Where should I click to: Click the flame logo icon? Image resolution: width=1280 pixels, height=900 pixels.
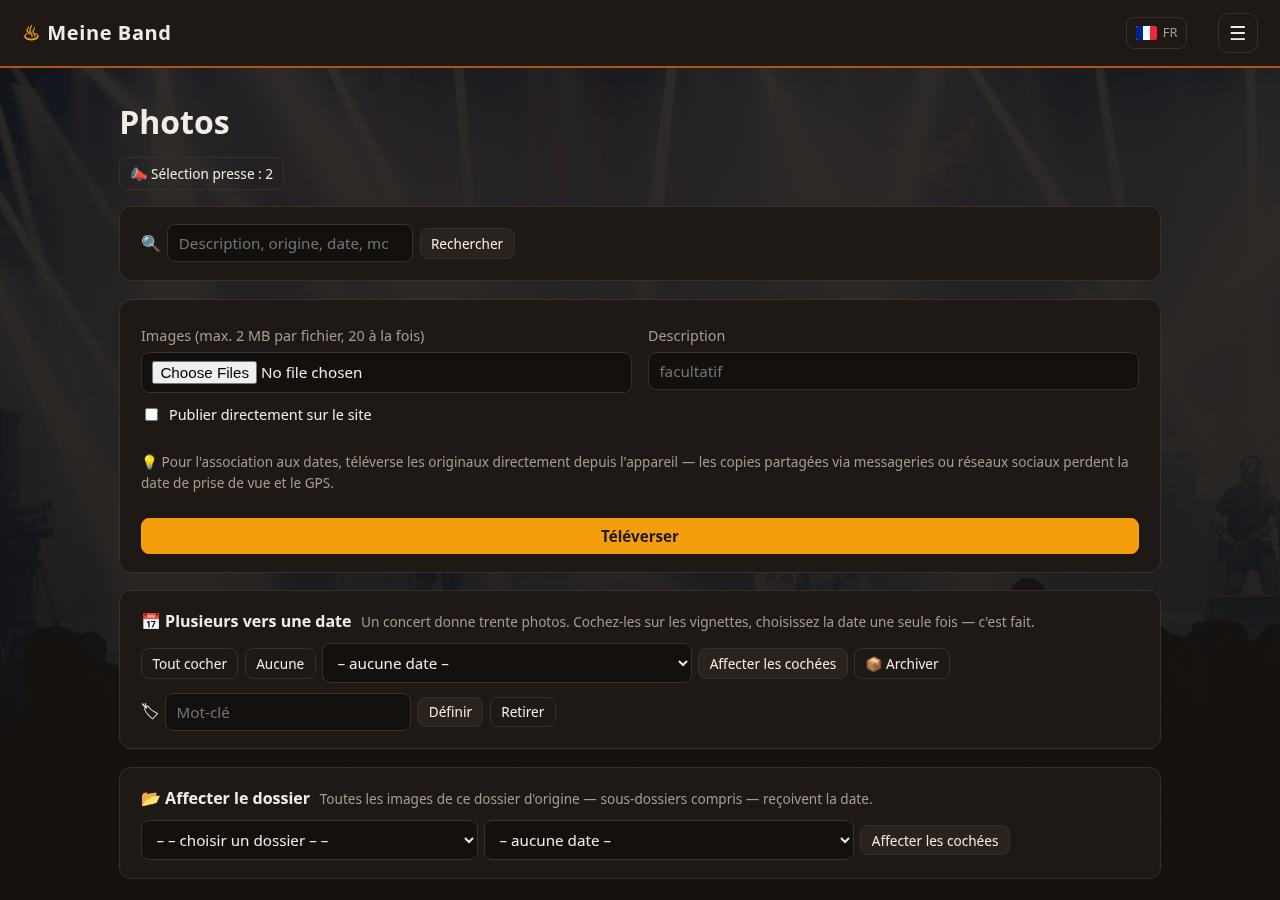pos(31,33)
